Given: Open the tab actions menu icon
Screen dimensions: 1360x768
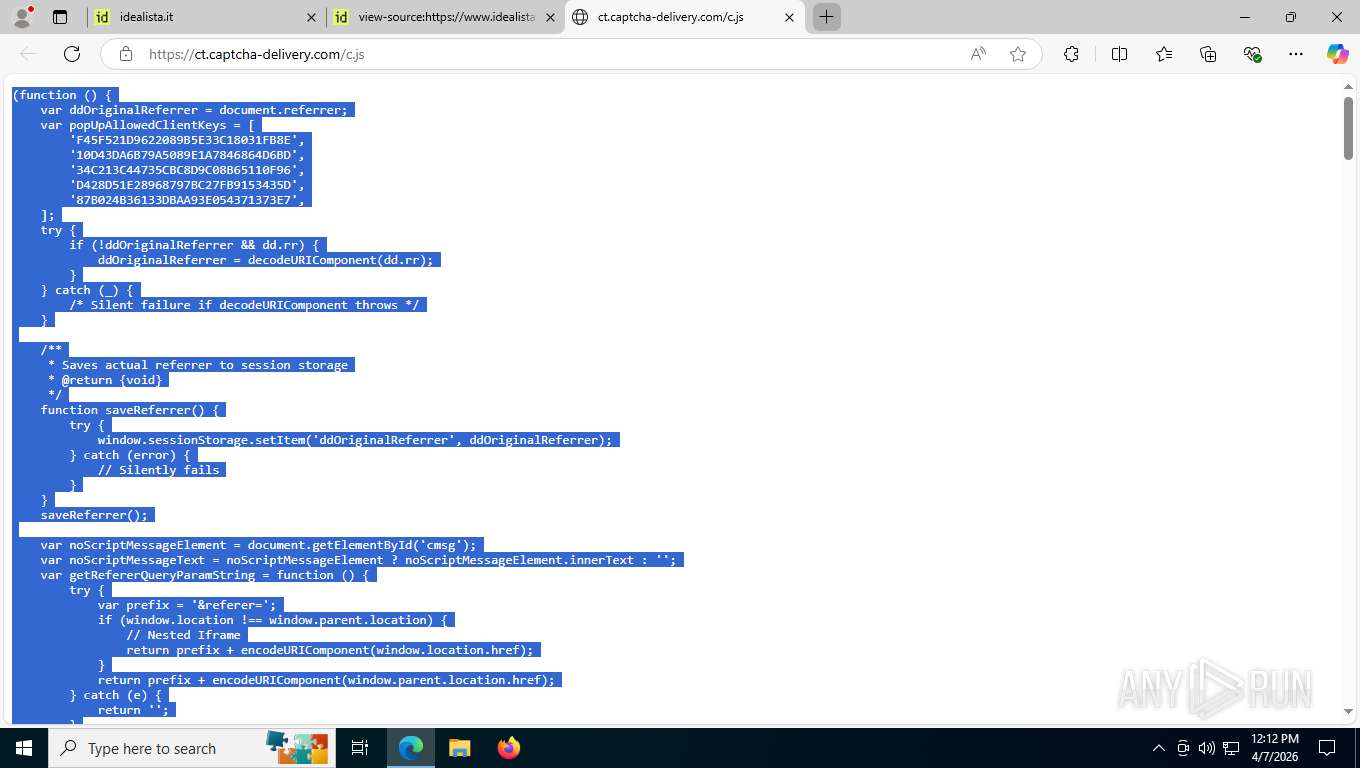Looking at the screenshot, I should click(x=60, y=17).
